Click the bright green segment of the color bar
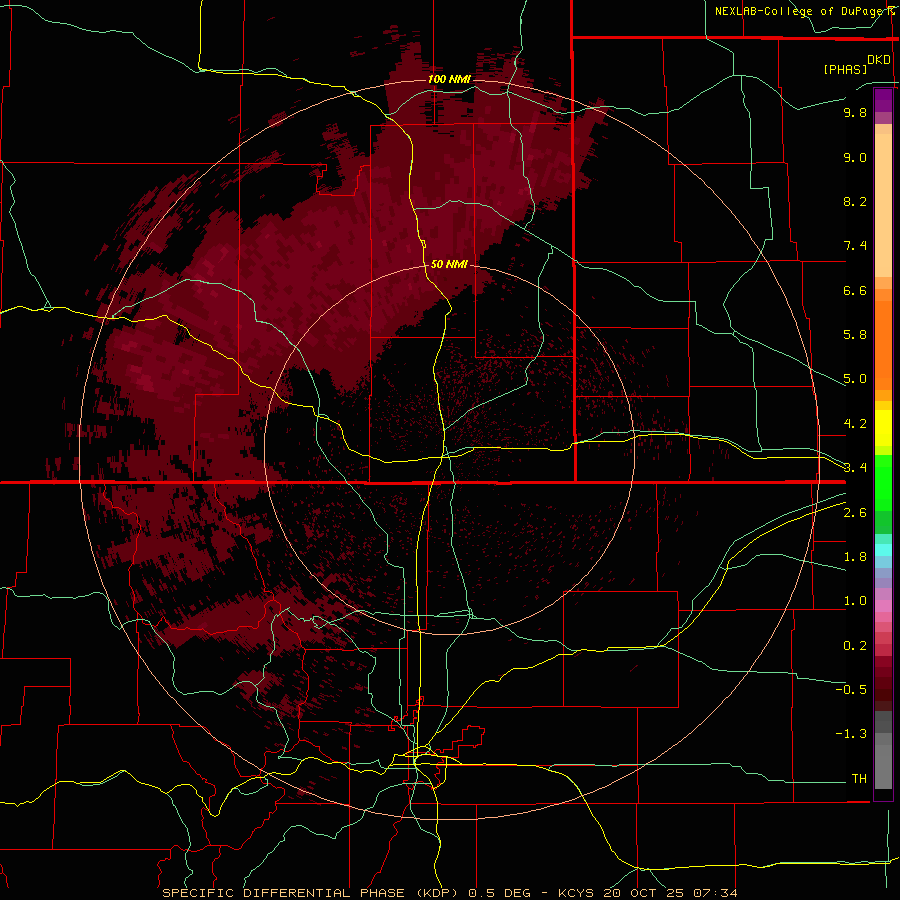 click(x=883, y=482)
